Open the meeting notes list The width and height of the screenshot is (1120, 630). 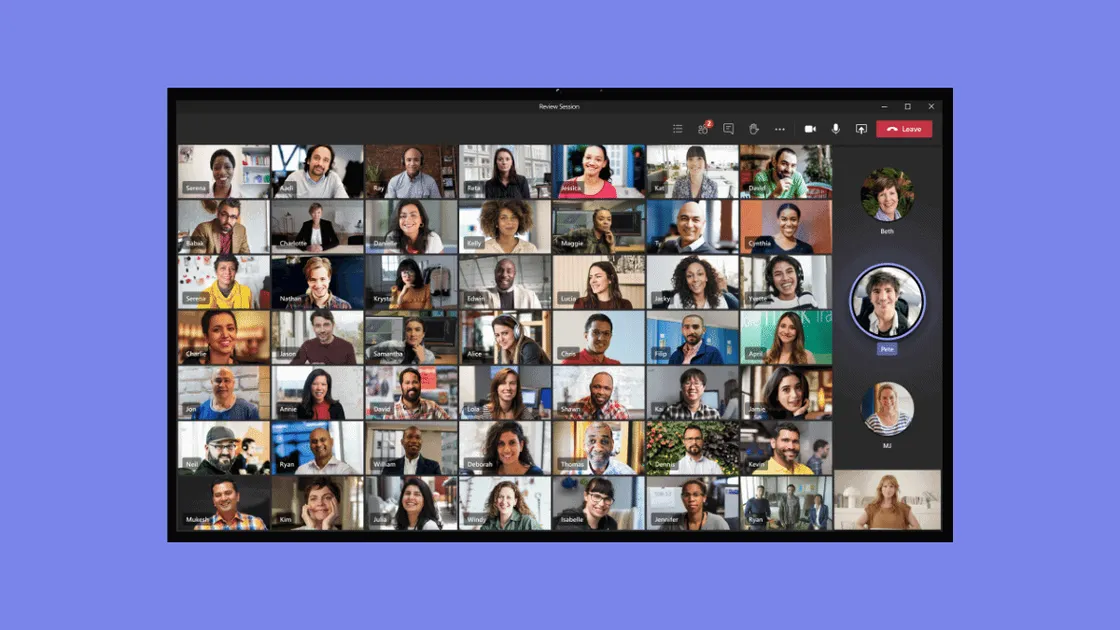(678, 129)
